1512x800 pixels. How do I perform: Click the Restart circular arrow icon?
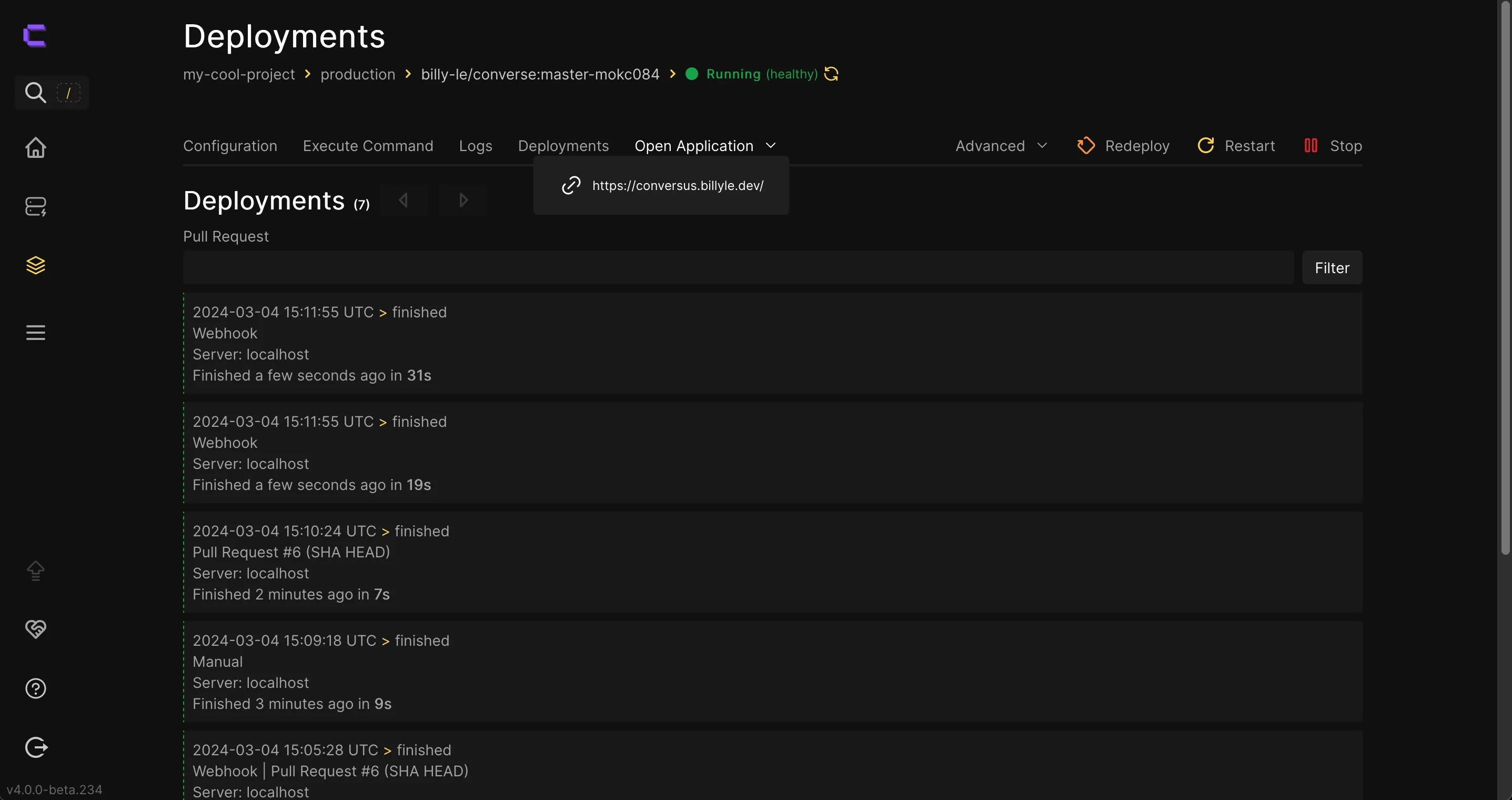point(1206,146)
